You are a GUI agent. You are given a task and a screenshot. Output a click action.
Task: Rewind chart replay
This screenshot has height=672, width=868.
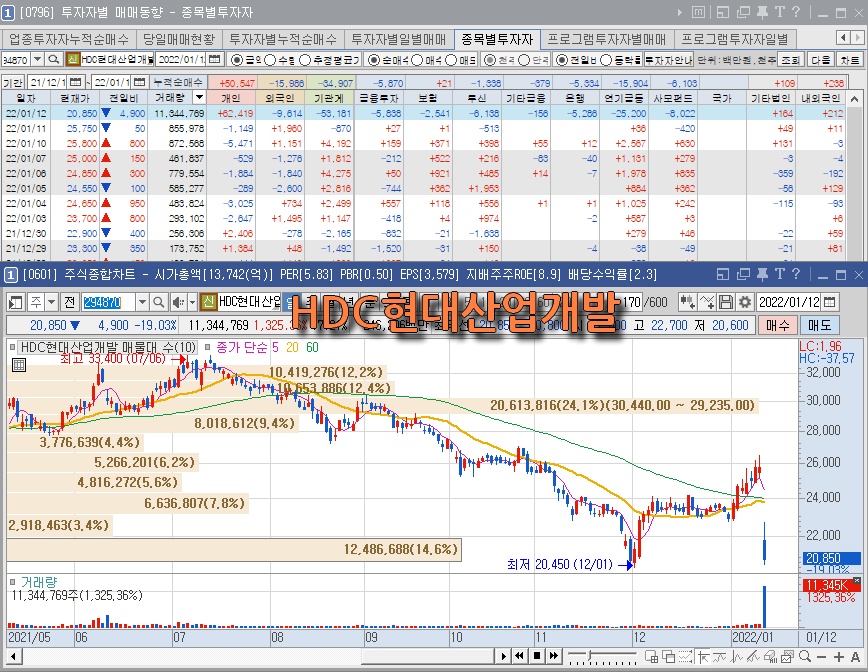click(519, 657)
